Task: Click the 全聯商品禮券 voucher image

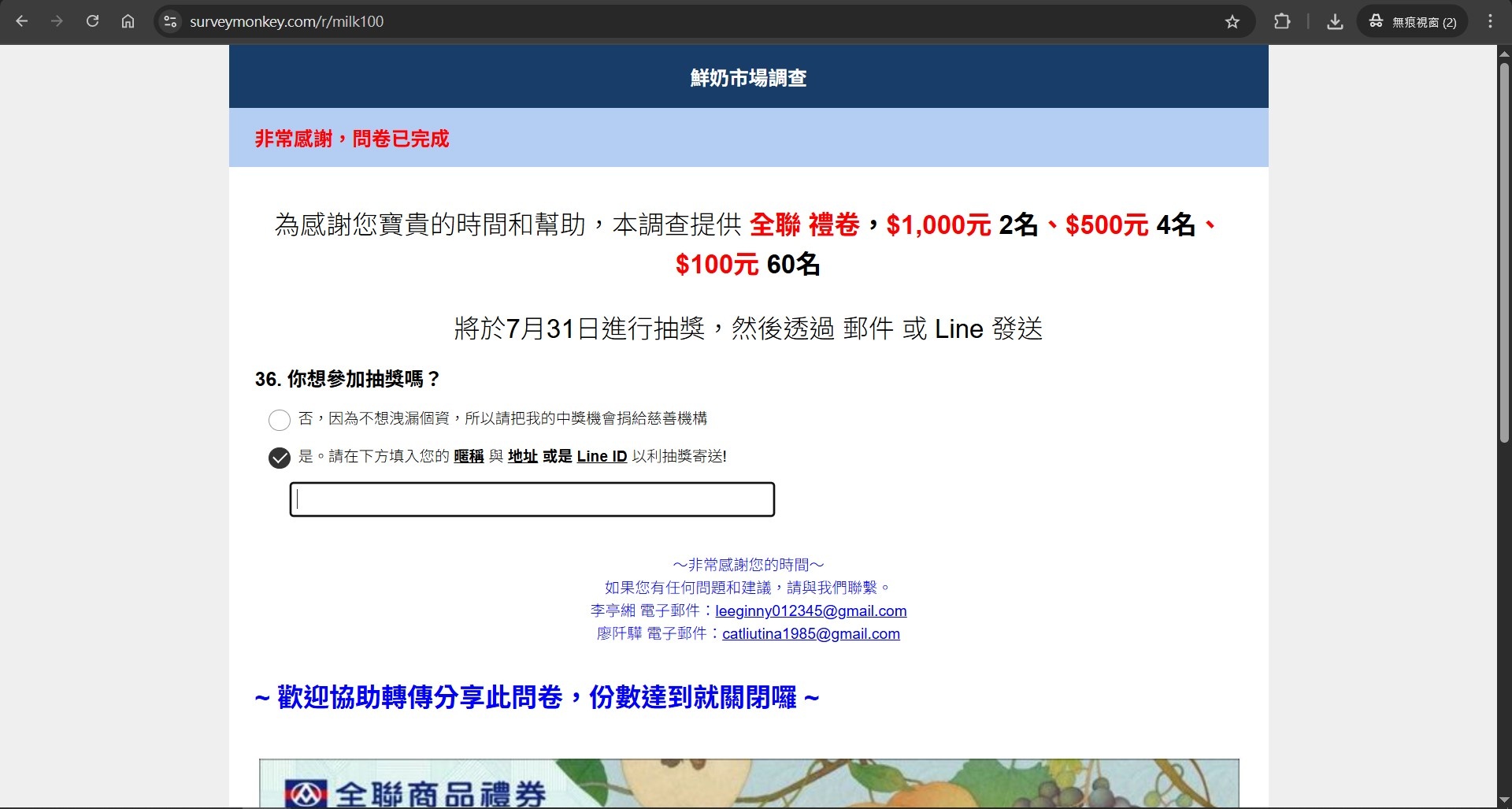Action: tap(749, 783)
